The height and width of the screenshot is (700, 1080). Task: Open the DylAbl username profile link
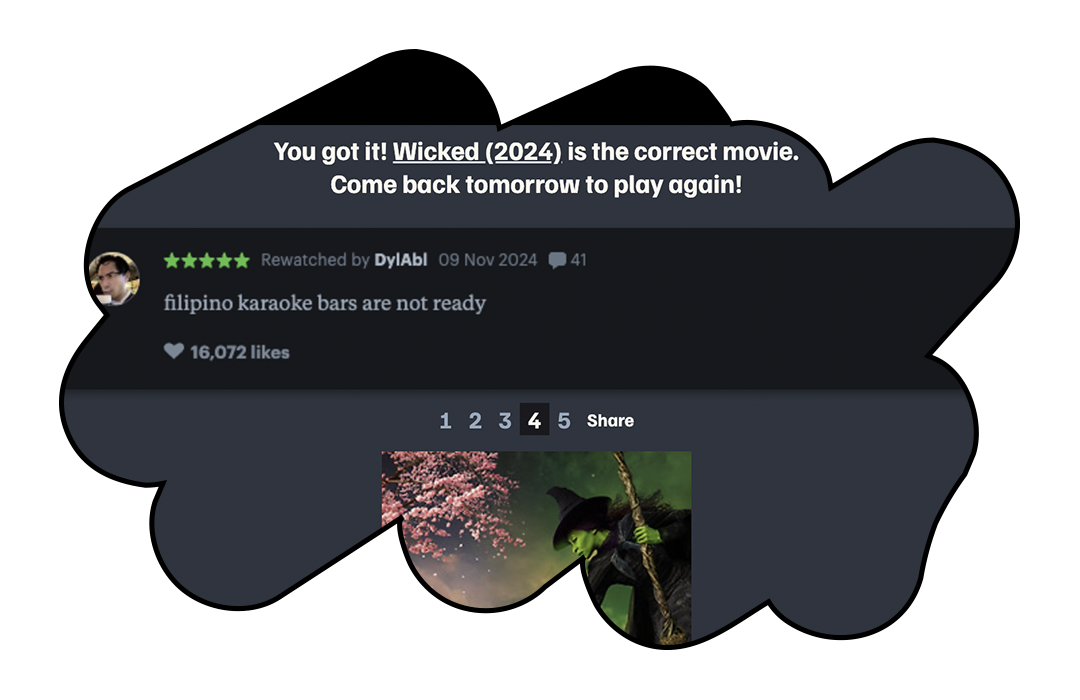(x=400, y=260)
